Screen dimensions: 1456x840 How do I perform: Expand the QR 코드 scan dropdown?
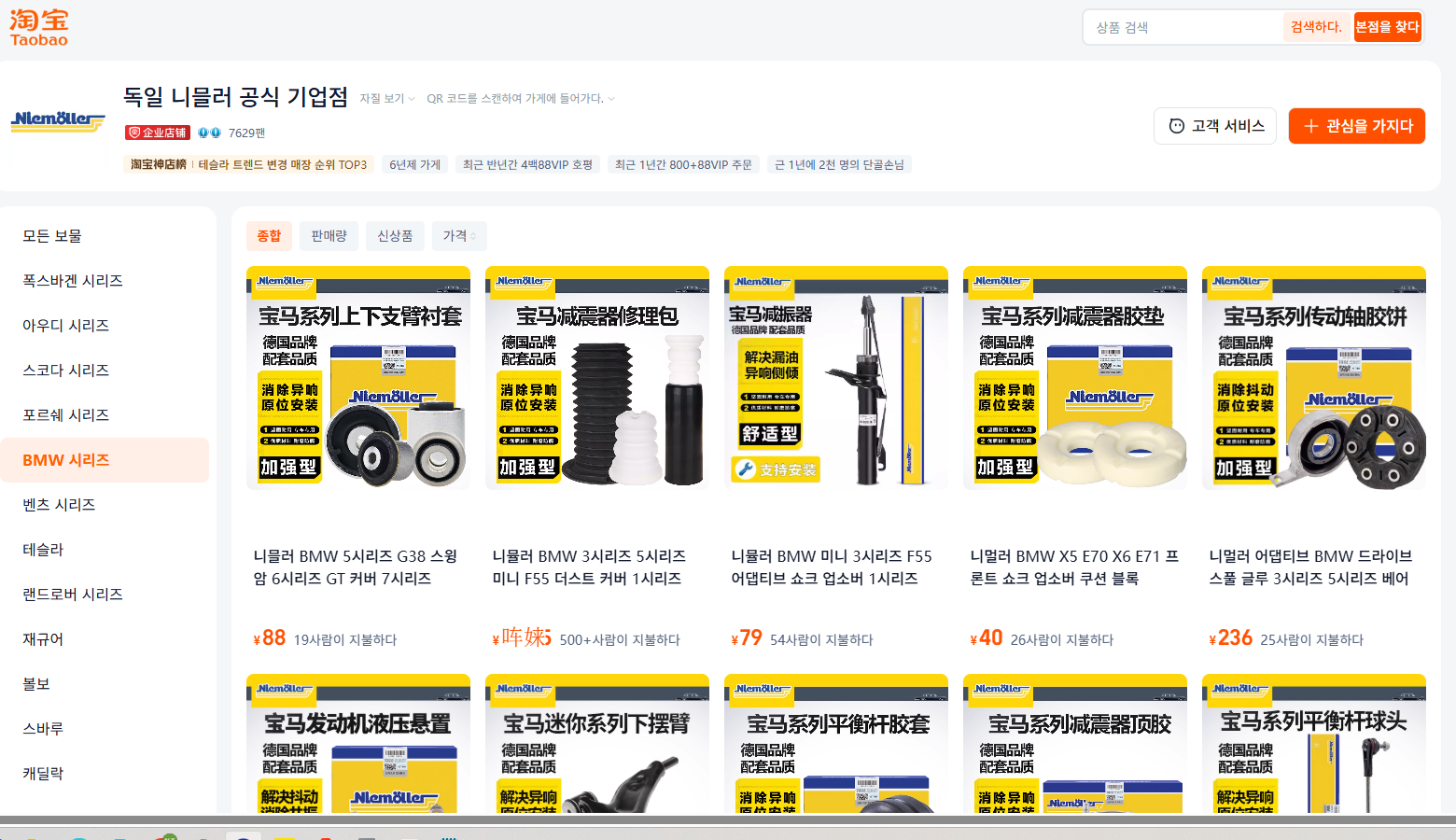521,98
